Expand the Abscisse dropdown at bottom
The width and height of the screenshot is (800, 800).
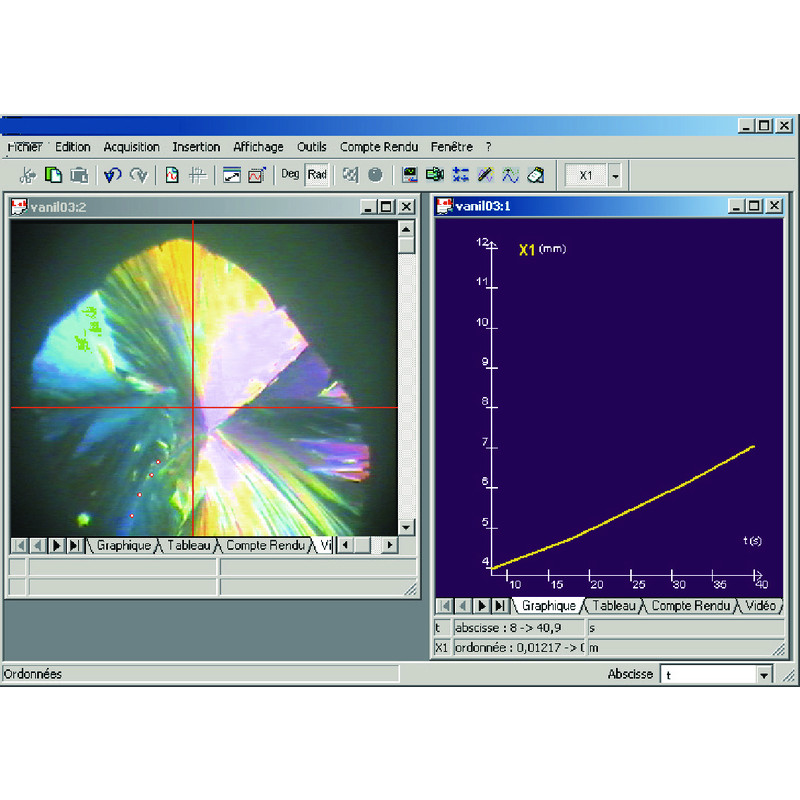tap(765, 675)
